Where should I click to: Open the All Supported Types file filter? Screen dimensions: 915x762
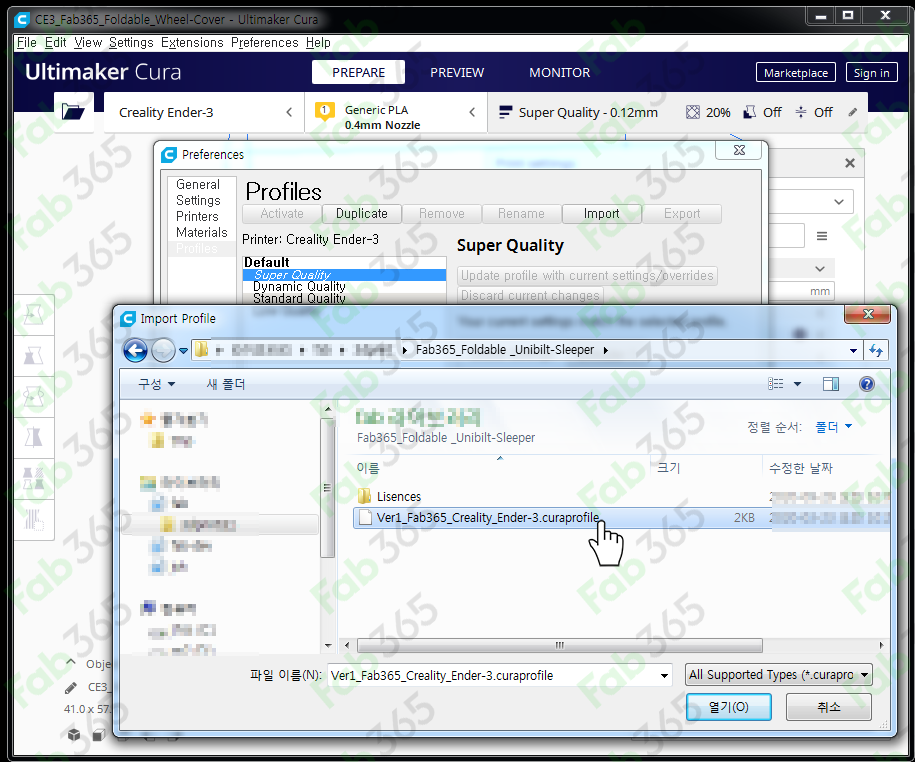tap(778, 675)
